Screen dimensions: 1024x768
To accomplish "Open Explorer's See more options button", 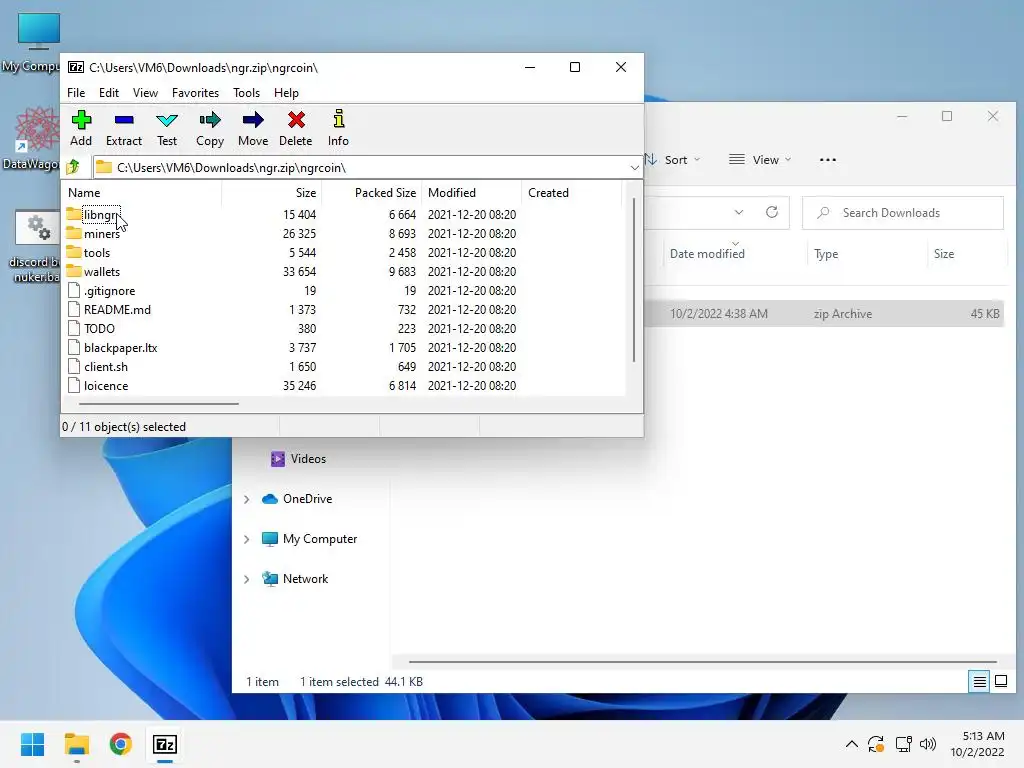I will coord(827,159).
